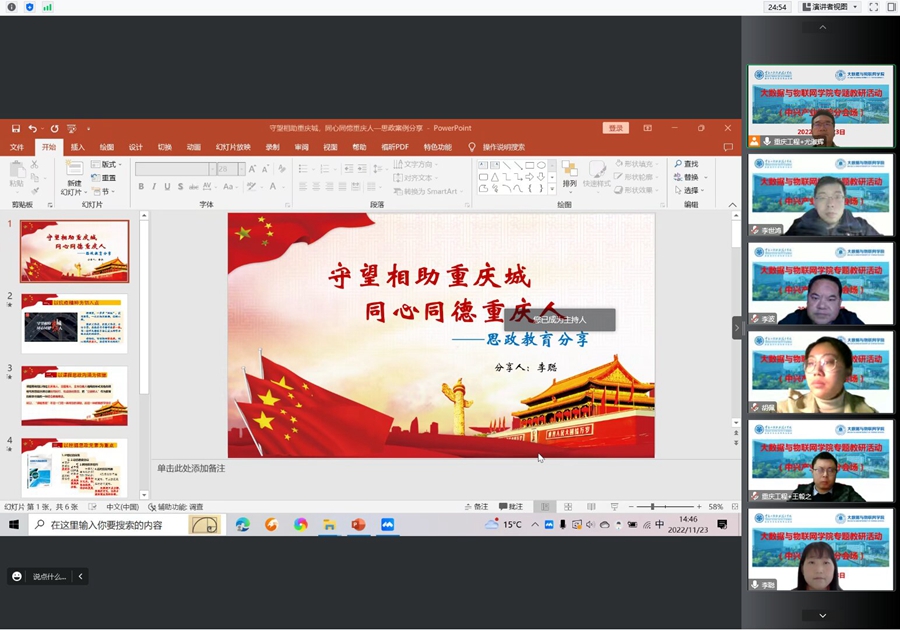Open the Shape Fill (形状填充) dropdown
The height and width of the screenshot is (630, 900).
point(637,164)
